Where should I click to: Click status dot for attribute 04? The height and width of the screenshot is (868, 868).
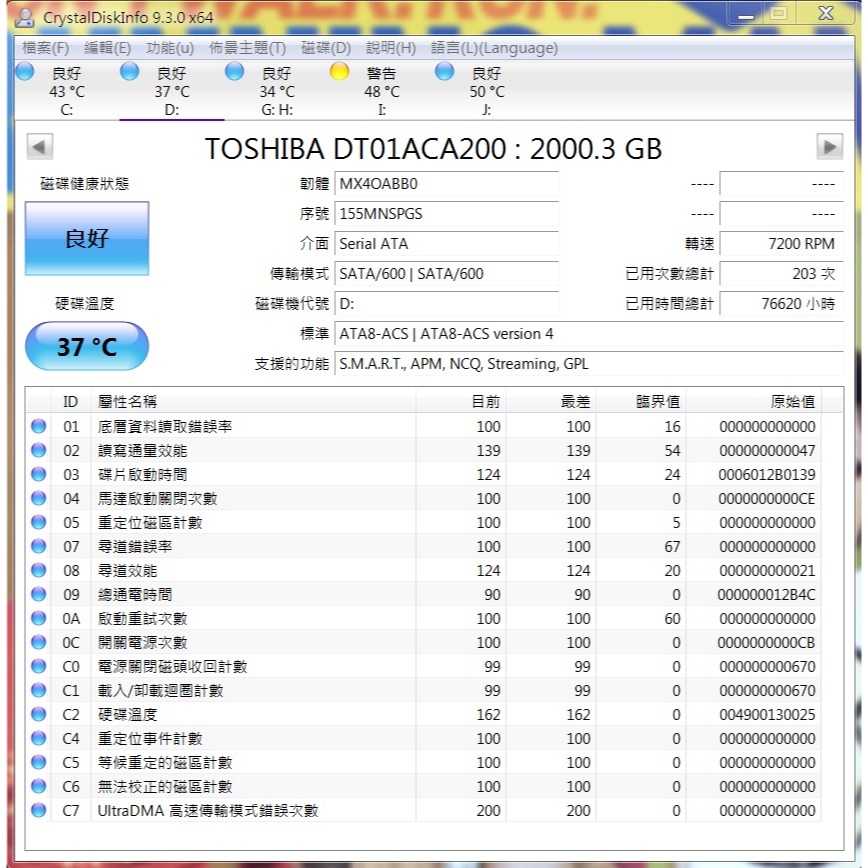(39, 498)
